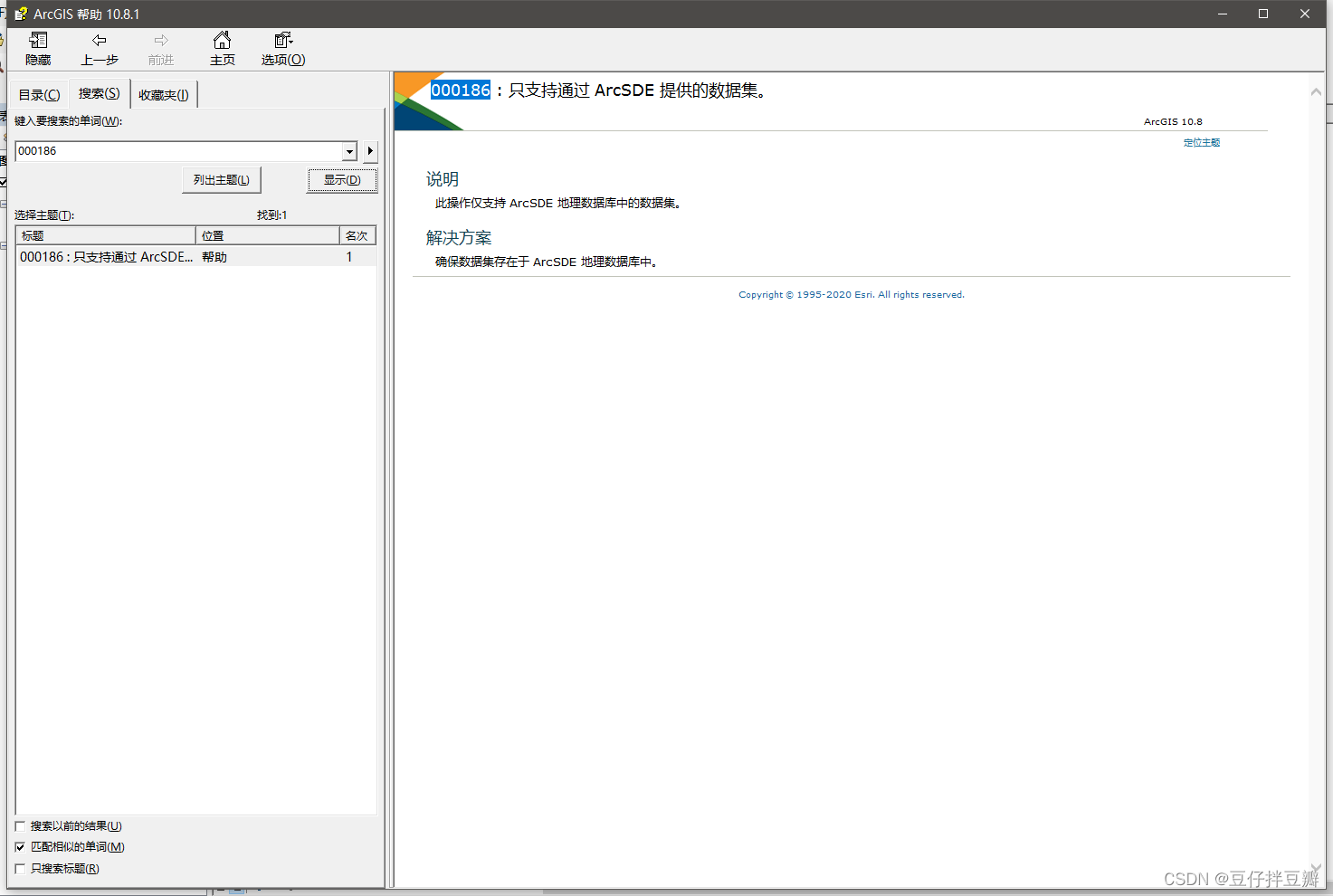Click the up arrow of right scrollbar

pos(1317,91)
